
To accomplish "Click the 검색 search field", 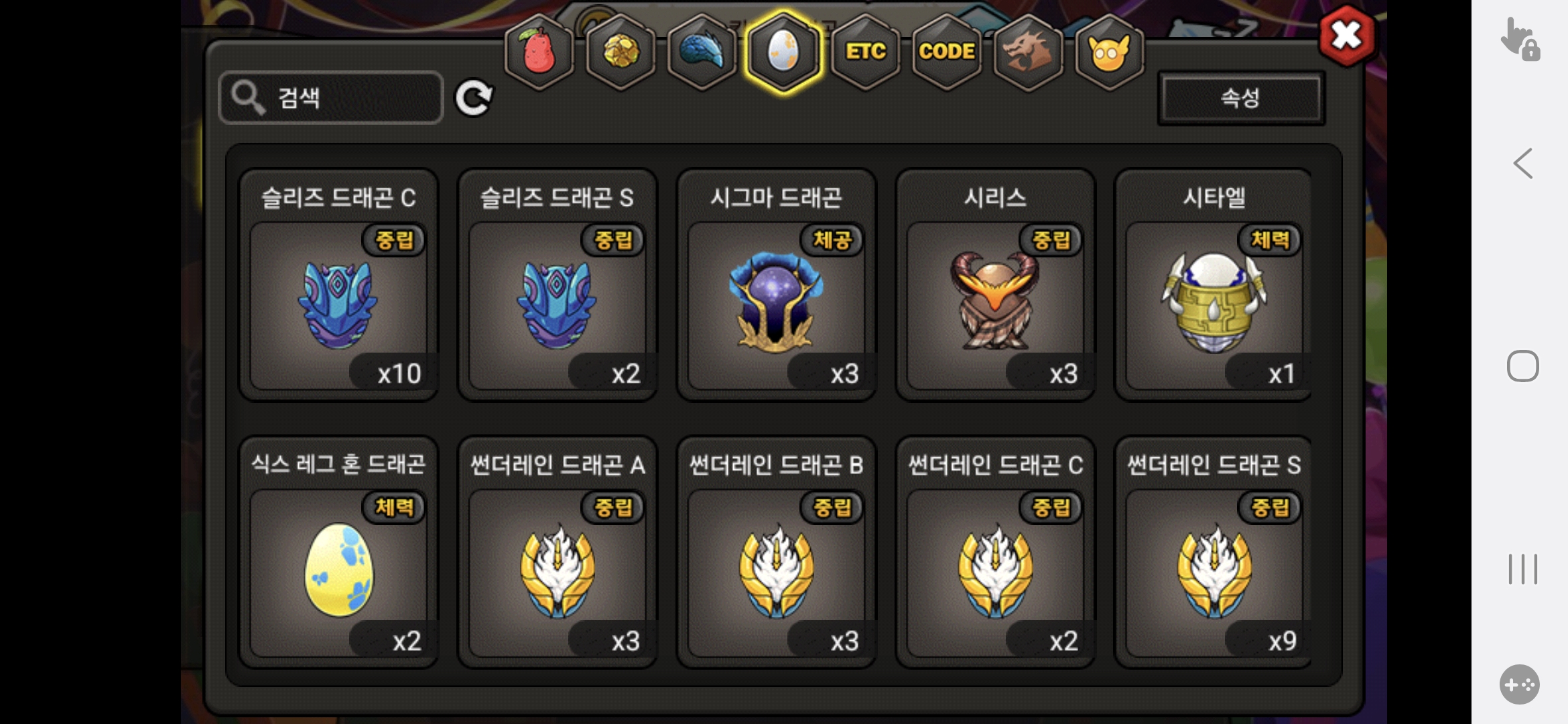I will point(331,98).
